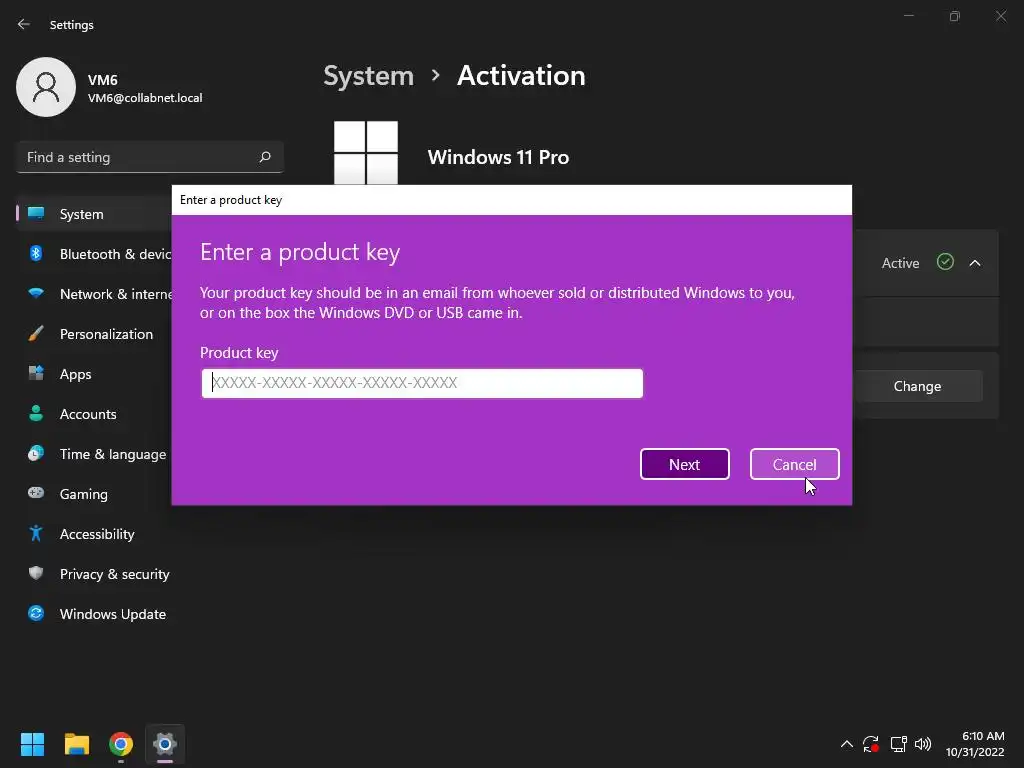Viewport: 1024px width, 768px height.
Task: Restore down the Settings window
Action: pos(955,16)
